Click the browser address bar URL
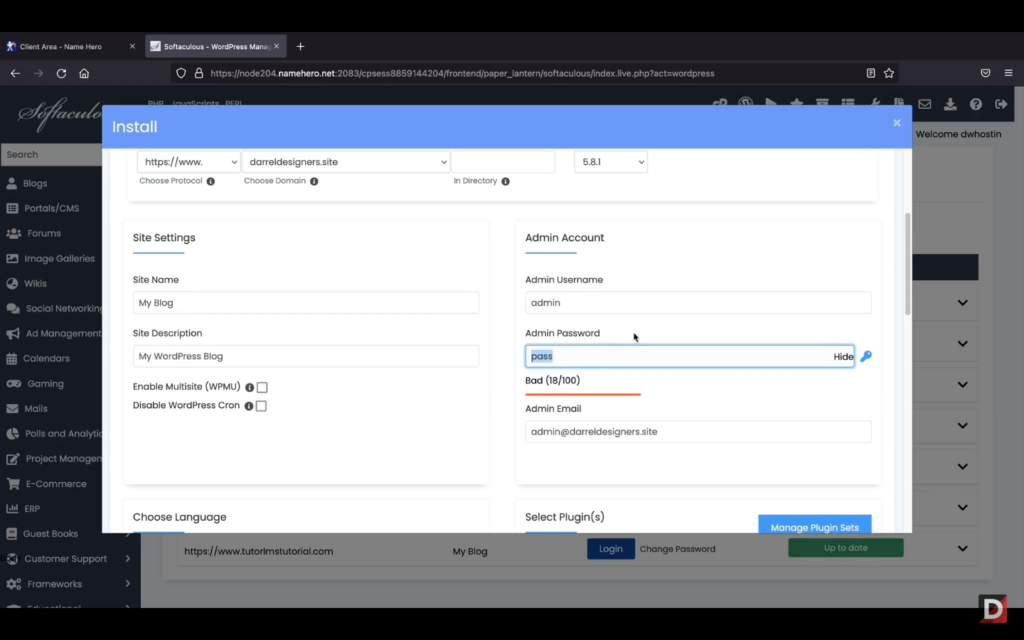The width and height of the screenshot is (1024, 640). [462, 73]
